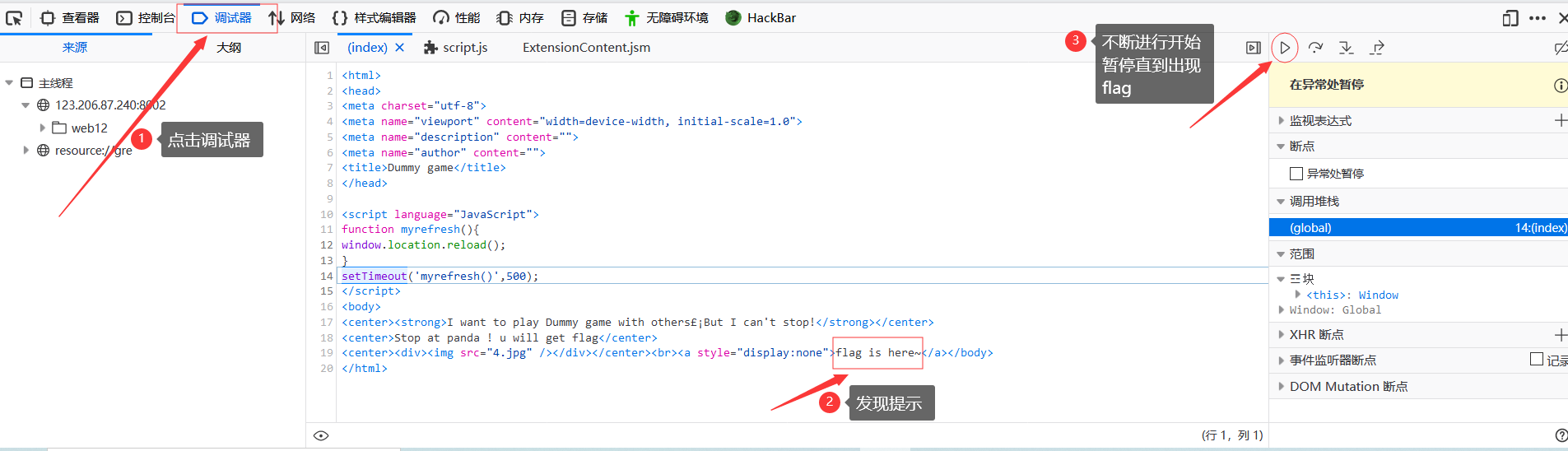Image resolution: width=1568 pixels, height=451 pixels.
Task: Expand the web12 folder
Action: click(43, 128)
